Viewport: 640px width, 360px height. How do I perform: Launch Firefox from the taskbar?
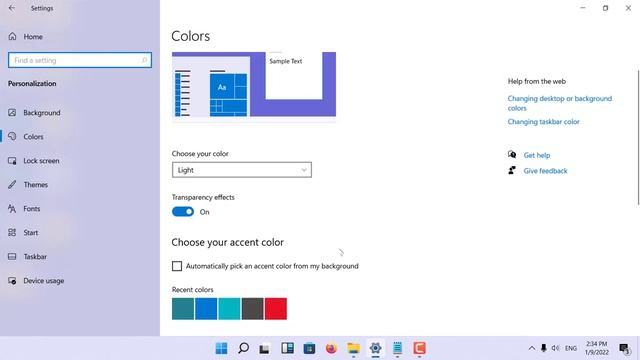click(x=331, y=348)
